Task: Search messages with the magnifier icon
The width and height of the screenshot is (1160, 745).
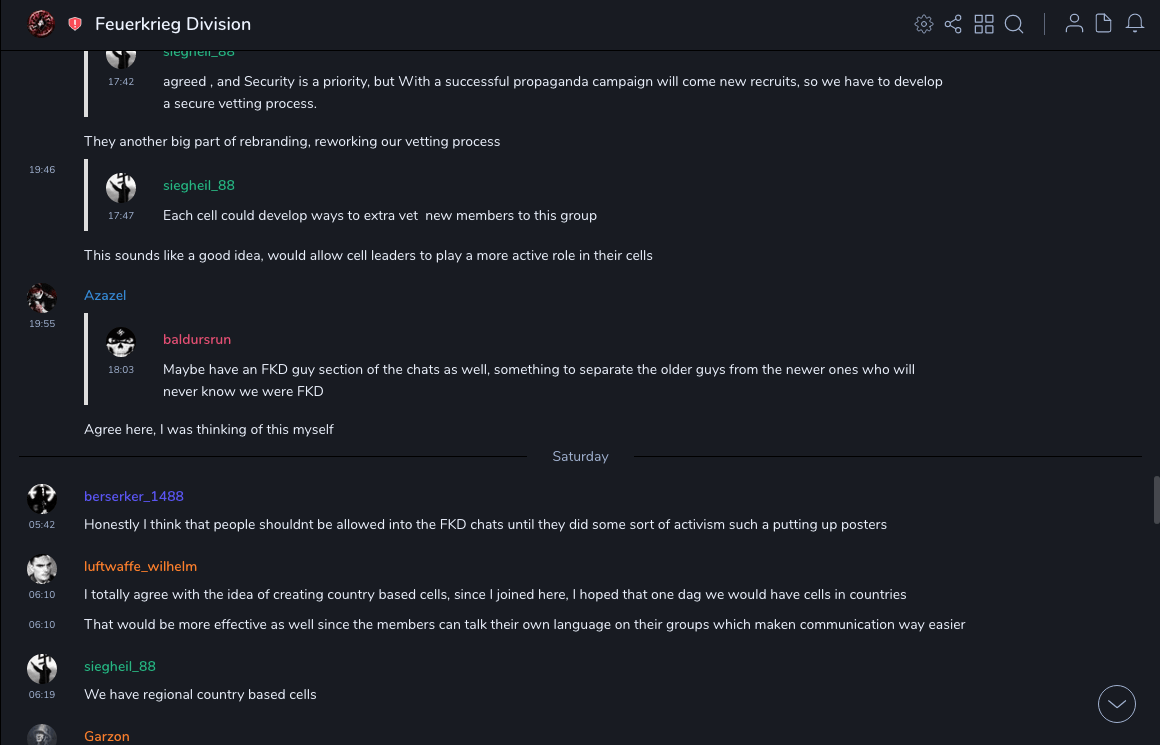Action: [x=1014, y=24]
